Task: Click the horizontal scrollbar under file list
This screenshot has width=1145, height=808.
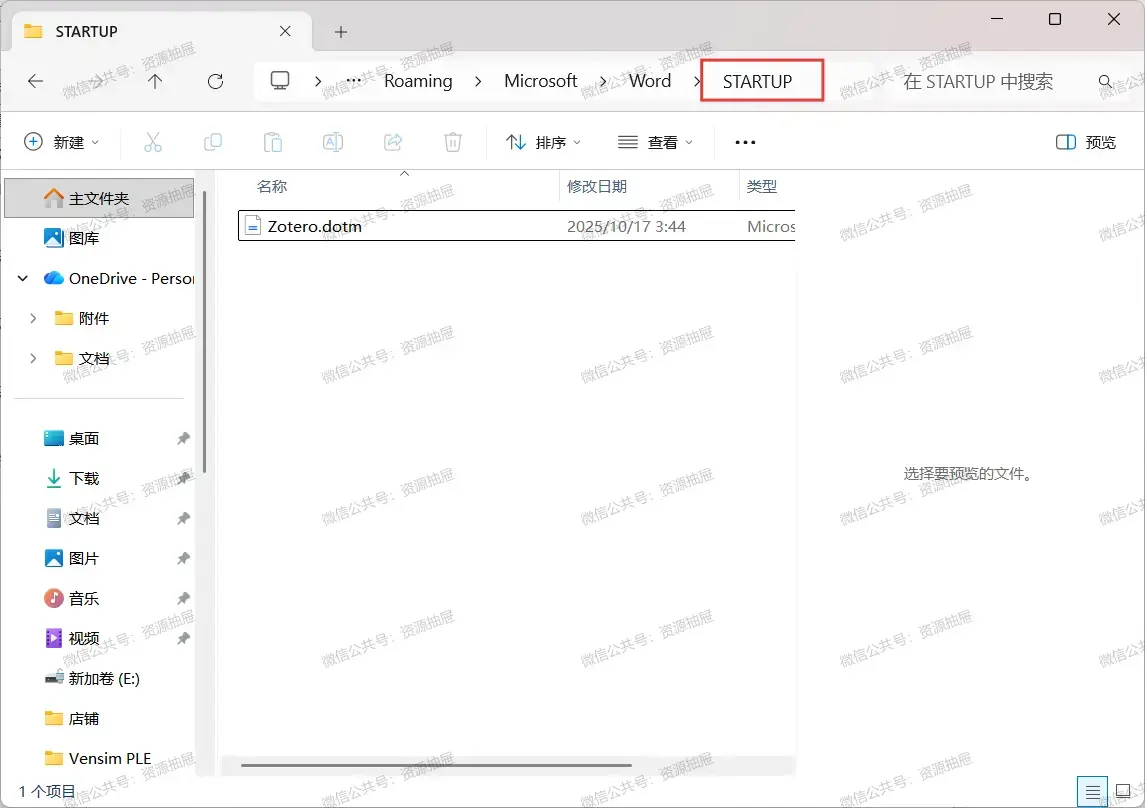Action: coord(436,765)
